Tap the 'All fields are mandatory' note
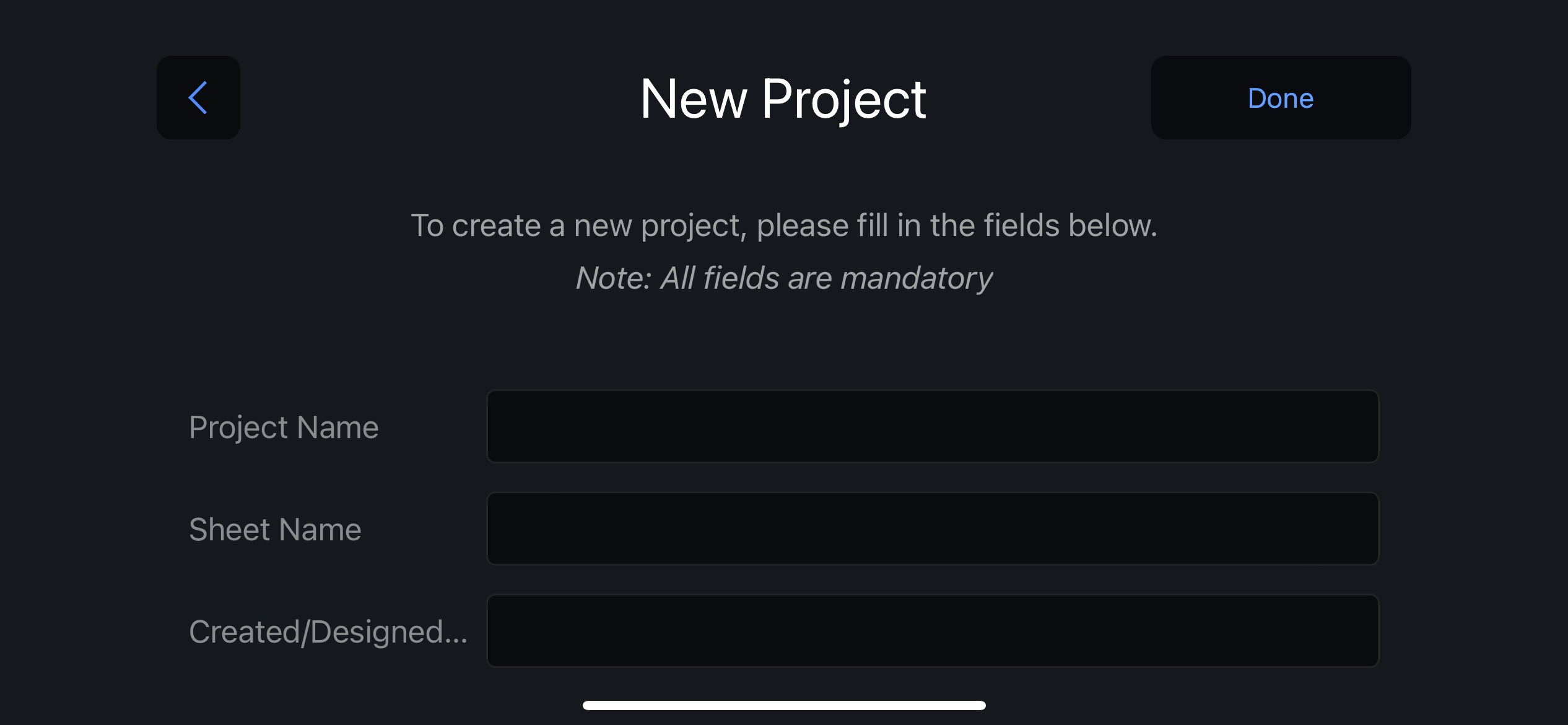 pyautogui.click(x=784, y=278)
